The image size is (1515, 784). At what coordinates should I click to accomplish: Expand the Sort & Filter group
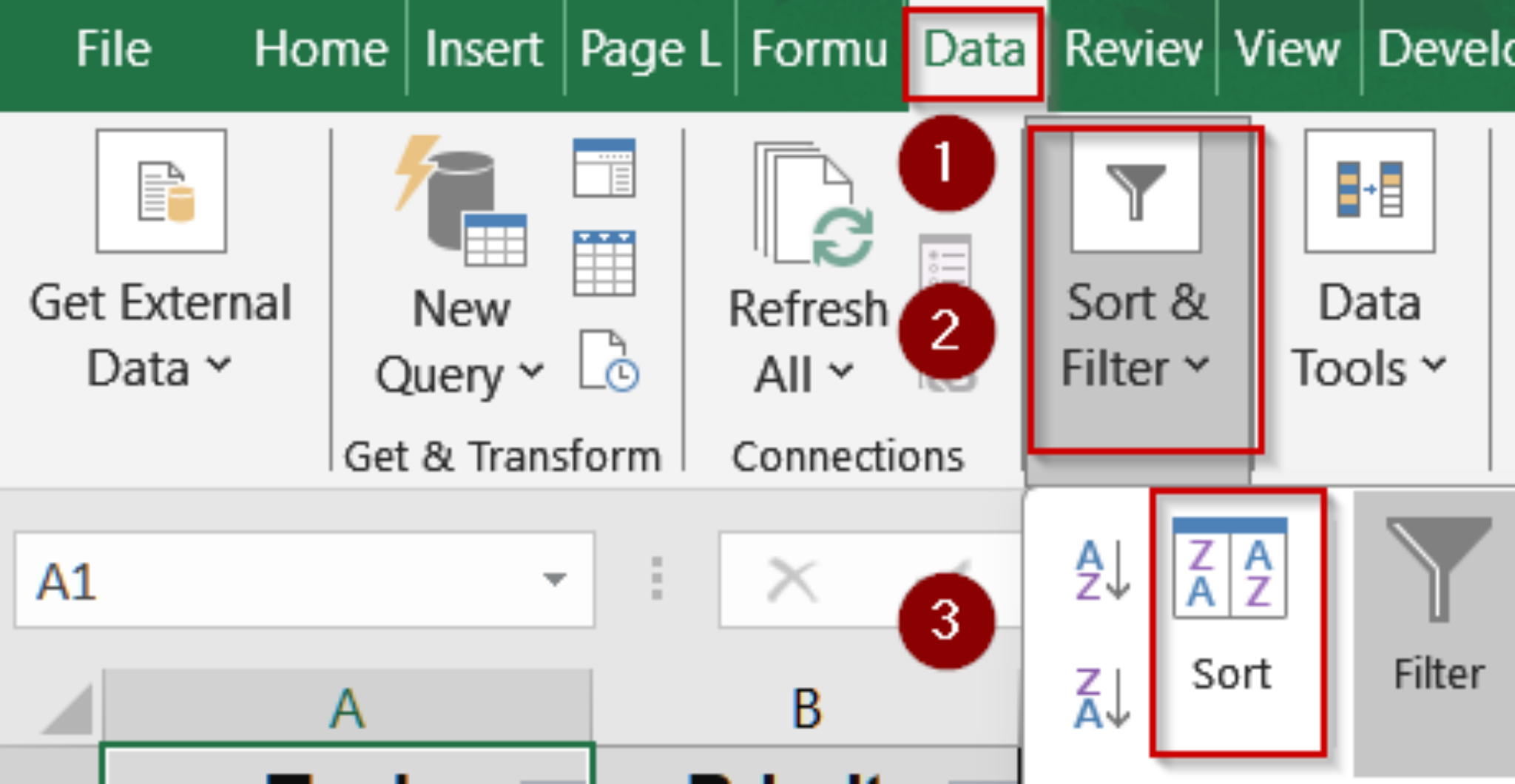1136,288
